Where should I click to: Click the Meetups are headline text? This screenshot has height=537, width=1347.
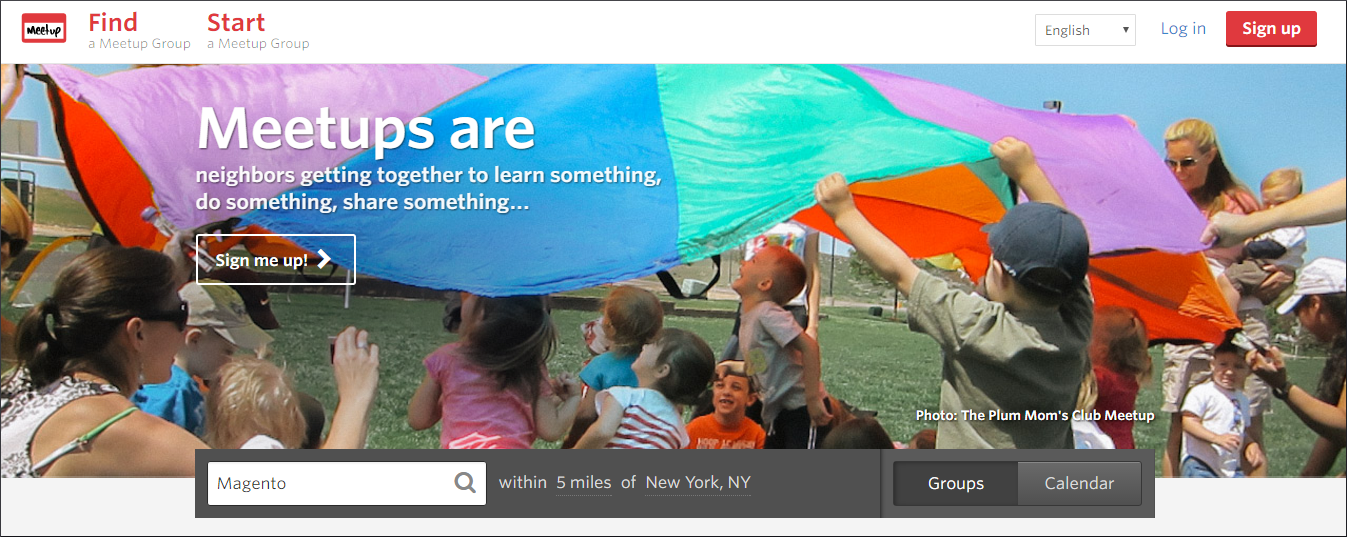pyautogui.click(x=366, y=130)
